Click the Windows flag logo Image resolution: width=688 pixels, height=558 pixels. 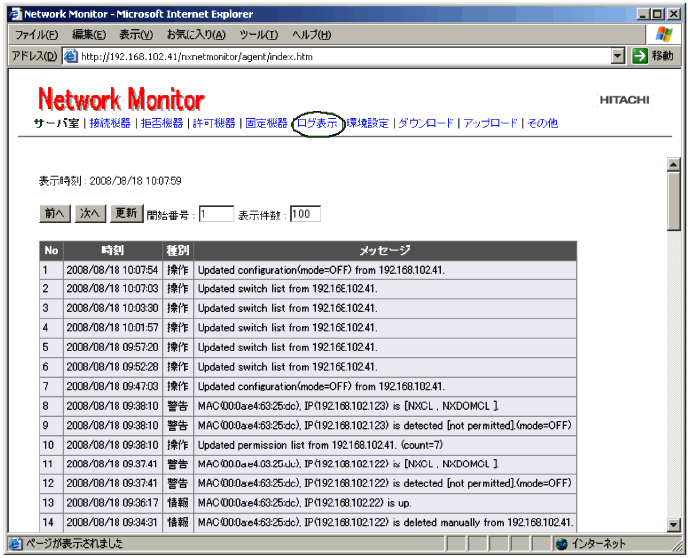coord(663,35)
